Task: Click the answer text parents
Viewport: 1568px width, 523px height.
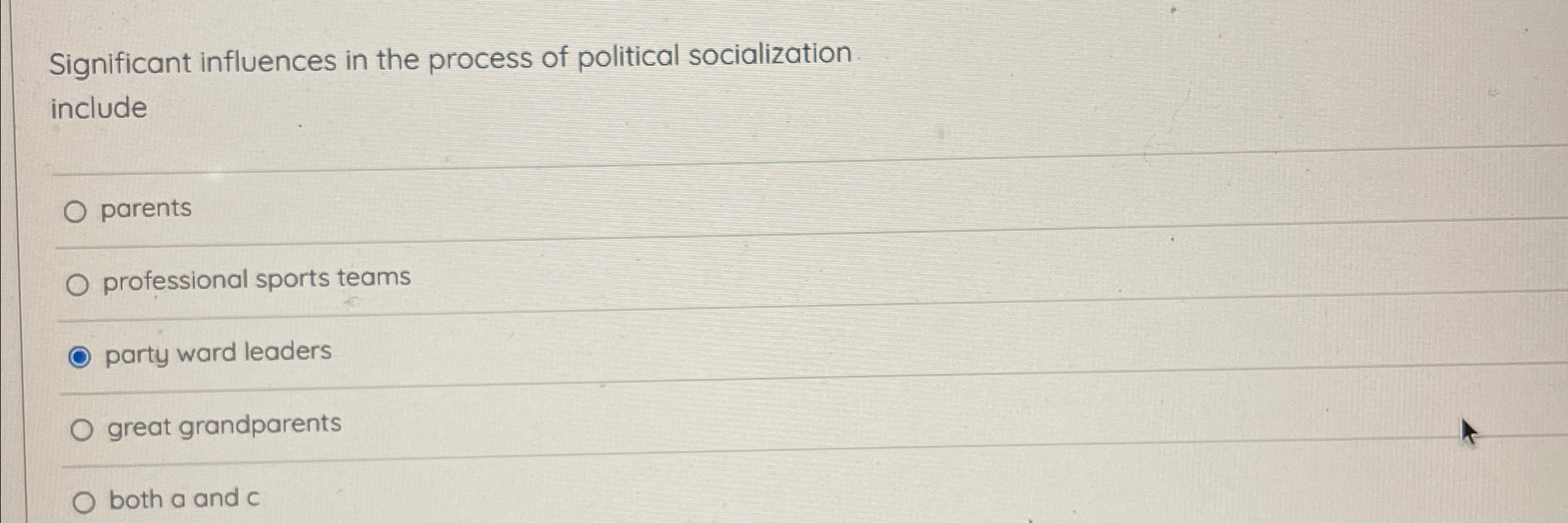Action: click(147, 207)
